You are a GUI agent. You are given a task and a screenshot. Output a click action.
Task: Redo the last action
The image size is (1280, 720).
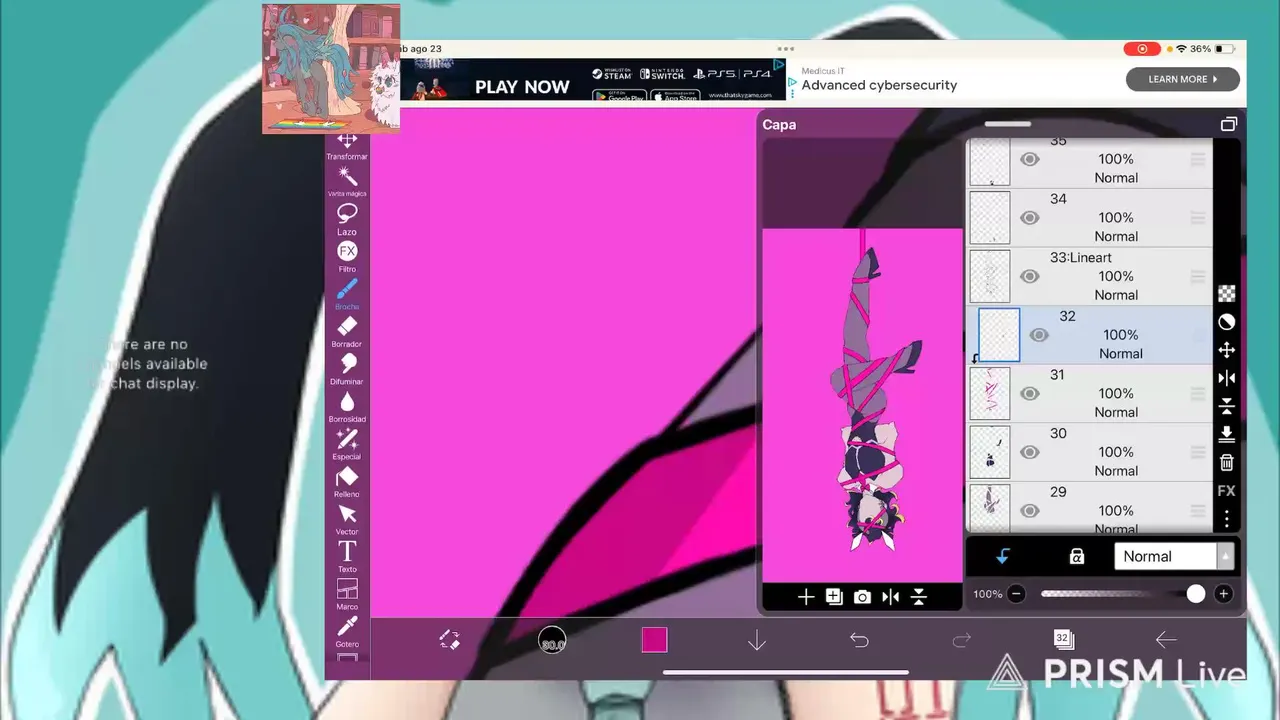click(x=962, y=640)
